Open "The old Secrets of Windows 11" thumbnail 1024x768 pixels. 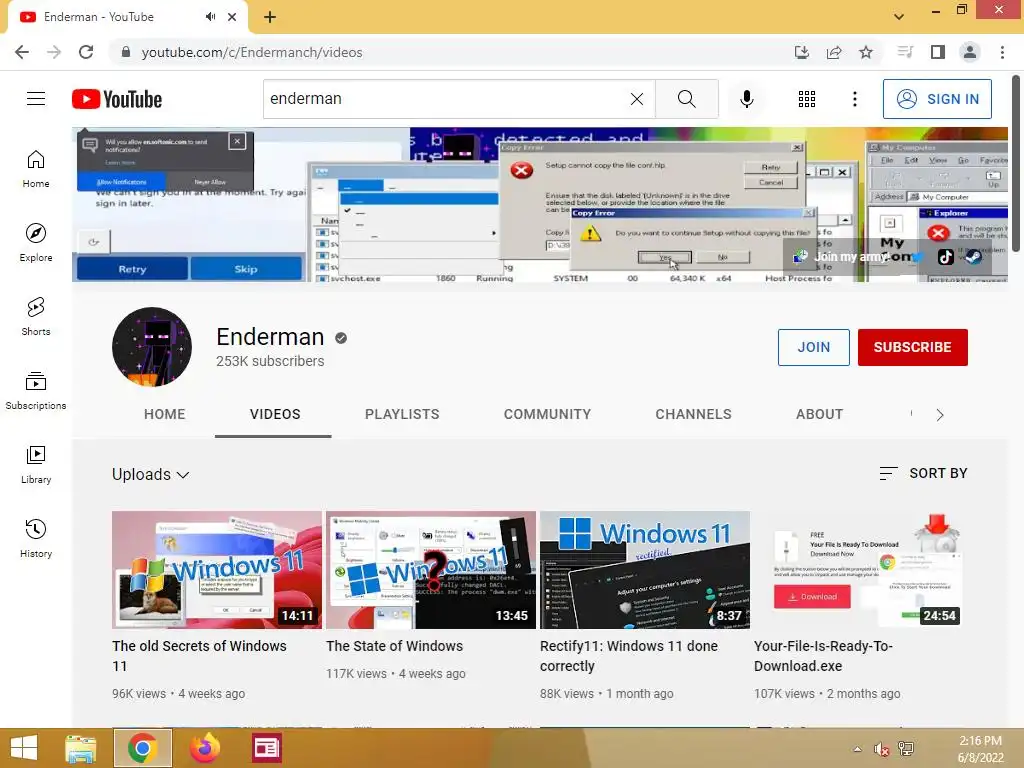coord(217,569)
